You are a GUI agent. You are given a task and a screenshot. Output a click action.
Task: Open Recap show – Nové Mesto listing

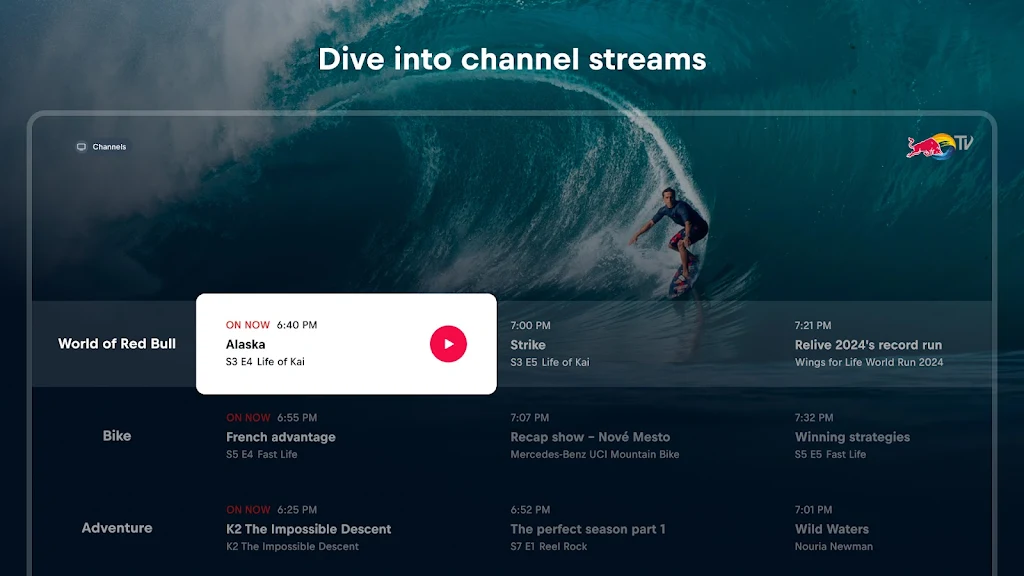(x=590, y=437)
